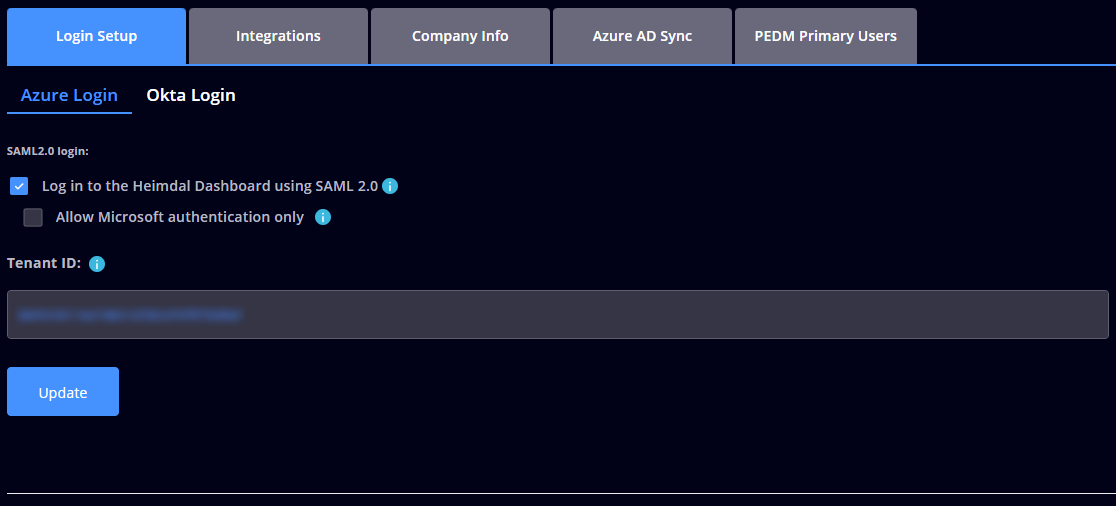Switch to the Login Setup tab

(96, 36)
